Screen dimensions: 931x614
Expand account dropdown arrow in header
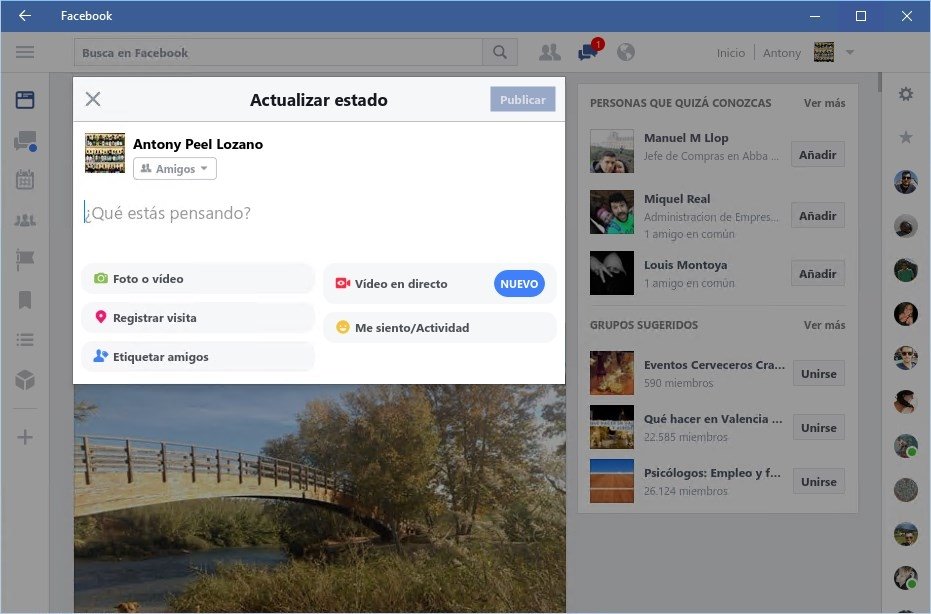[x=850, y=52]
